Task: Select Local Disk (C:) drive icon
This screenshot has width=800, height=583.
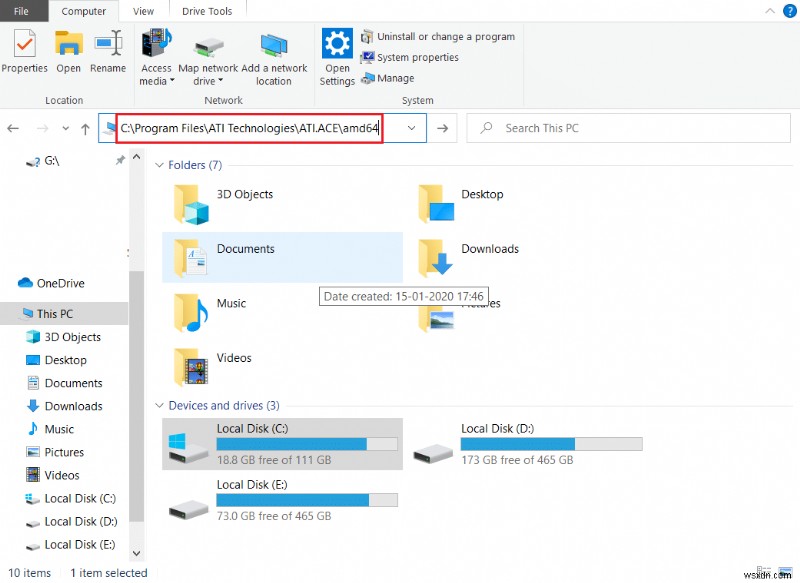Action: [187, 448]
